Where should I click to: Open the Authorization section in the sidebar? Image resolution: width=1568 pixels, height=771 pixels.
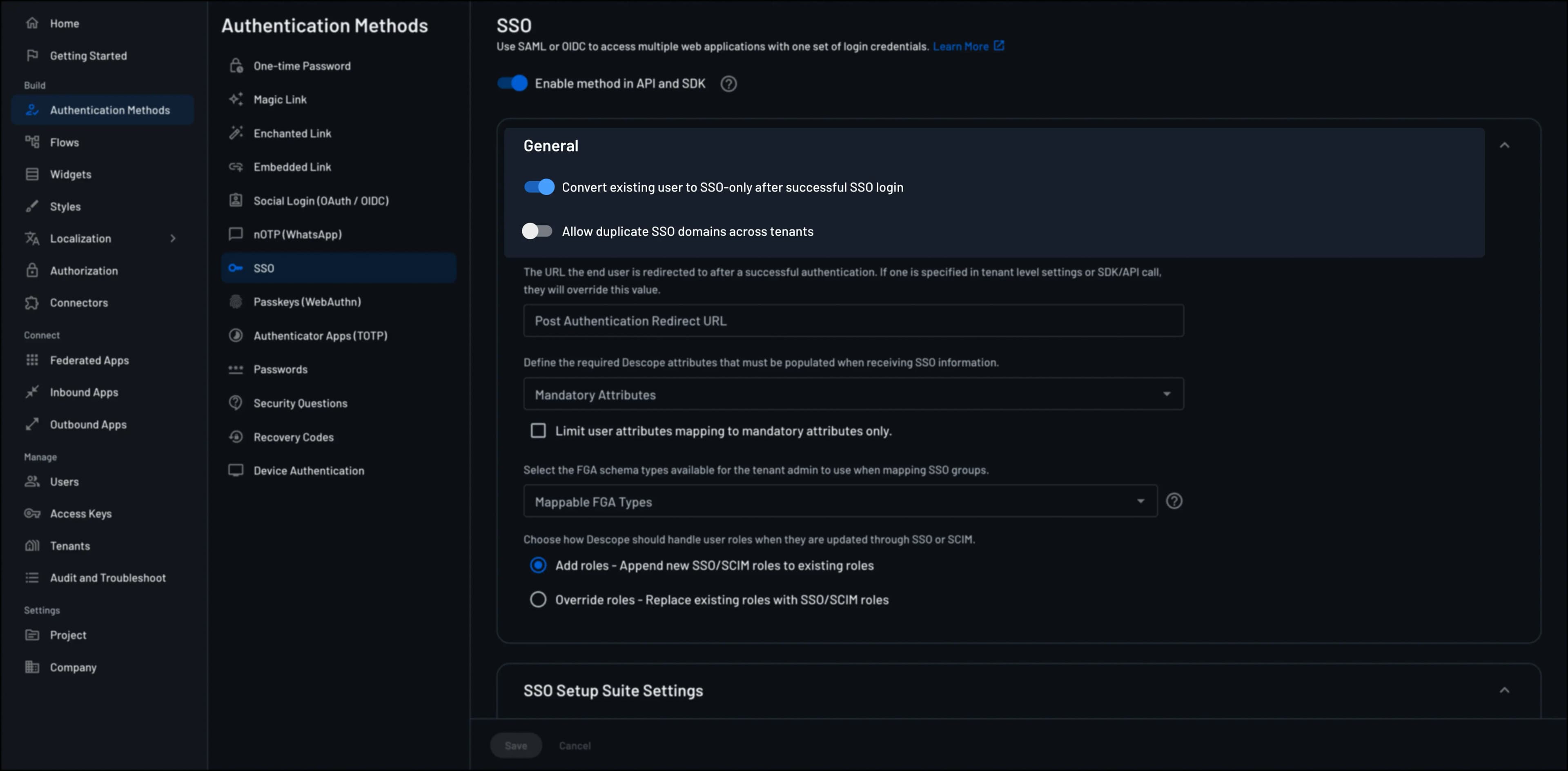84,270
